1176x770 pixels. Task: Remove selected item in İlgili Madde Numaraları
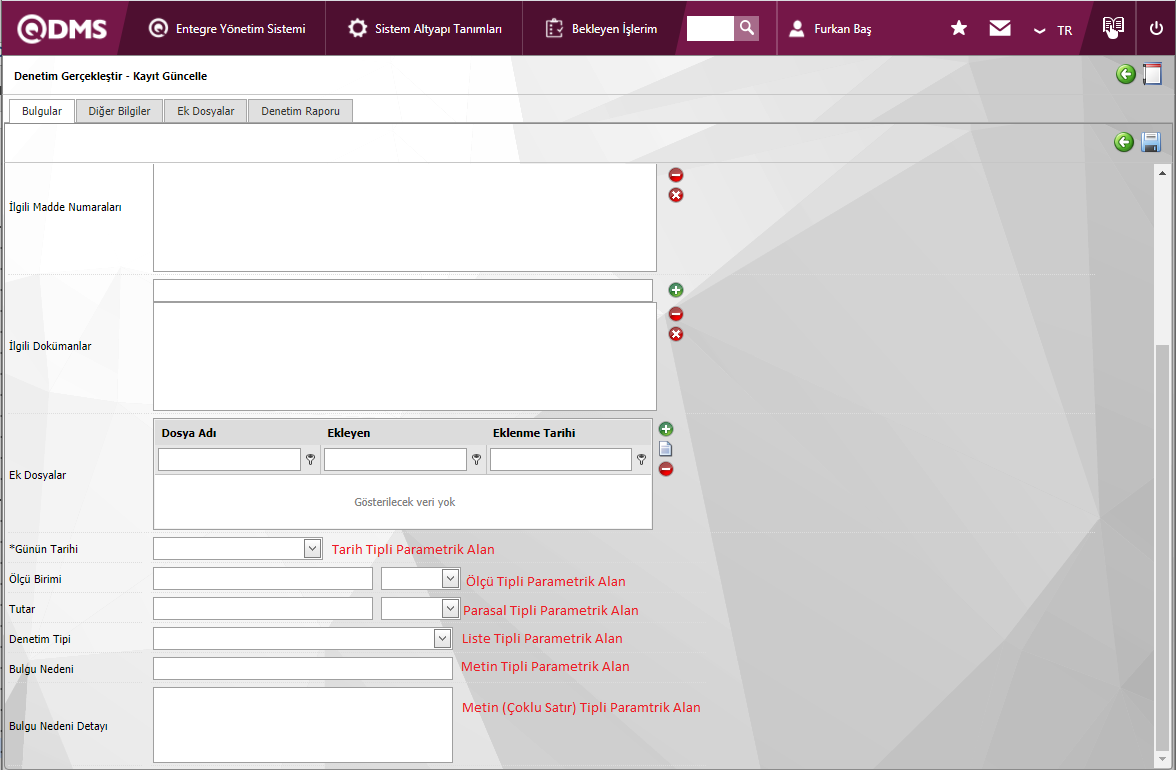(676, 175)
